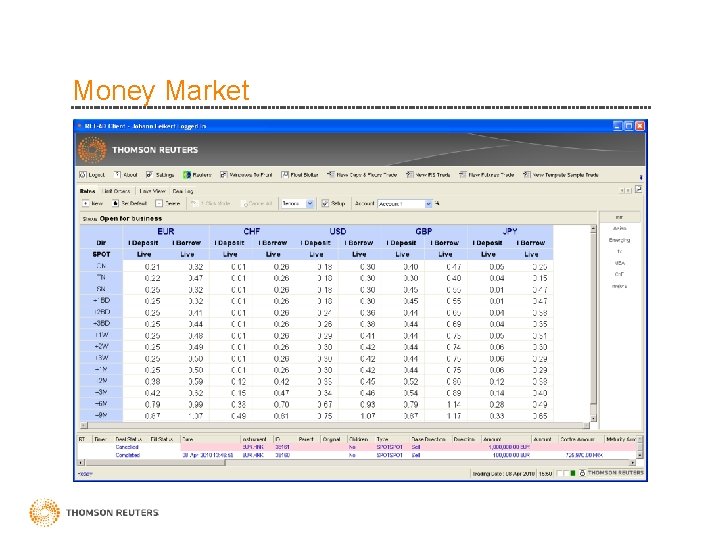This screenshot has width=720, height=540.
Task: Click the greyed 1-Click Mode item
Action: coord(210,203)
